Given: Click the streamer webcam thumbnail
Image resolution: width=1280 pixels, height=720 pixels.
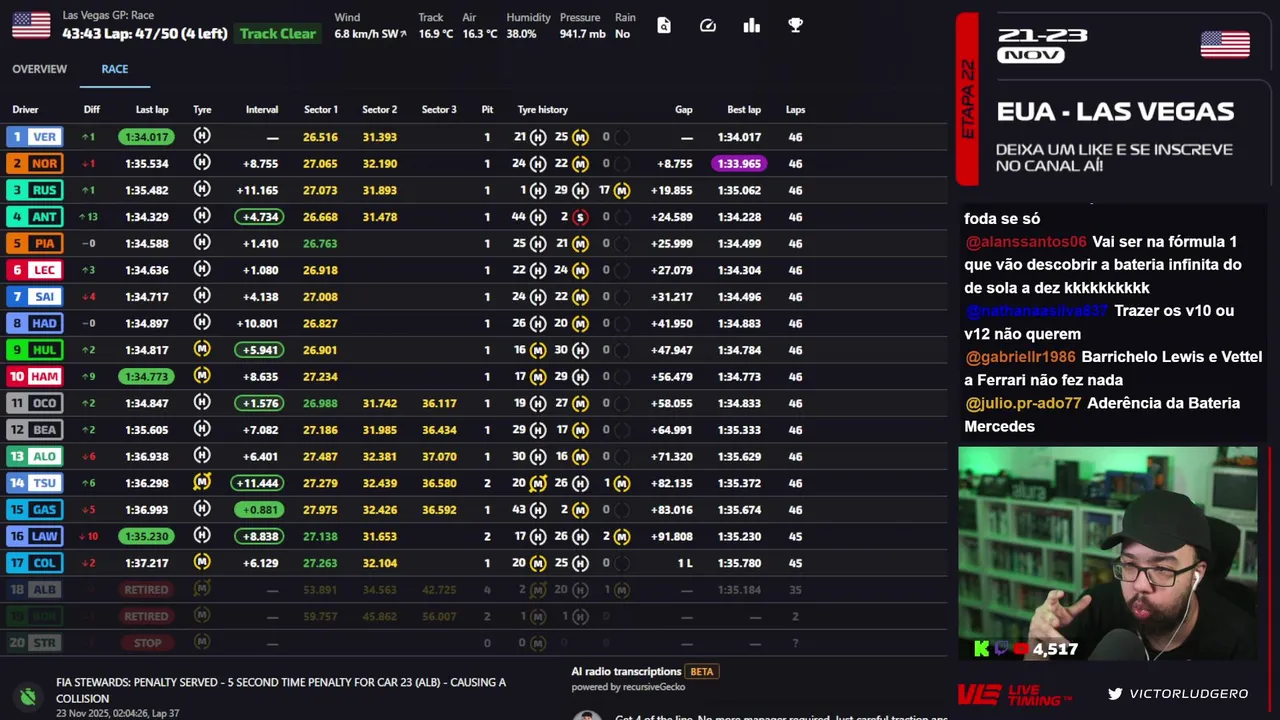Looking at the screenshot, I should pos(1108,554).
